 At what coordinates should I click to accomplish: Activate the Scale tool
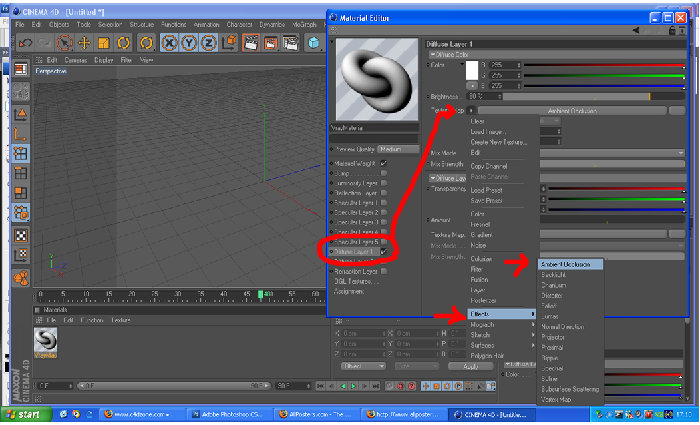[104, 43]
